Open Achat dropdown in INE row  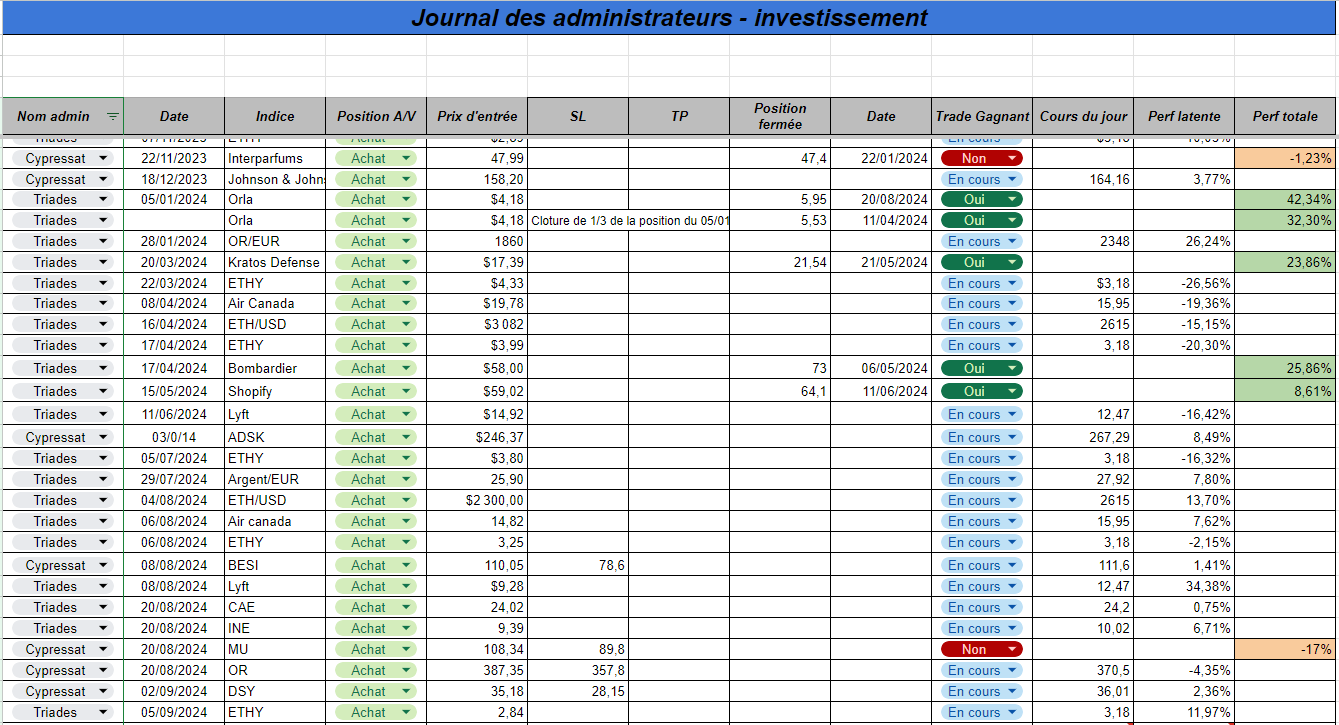(x=406, y=628)
